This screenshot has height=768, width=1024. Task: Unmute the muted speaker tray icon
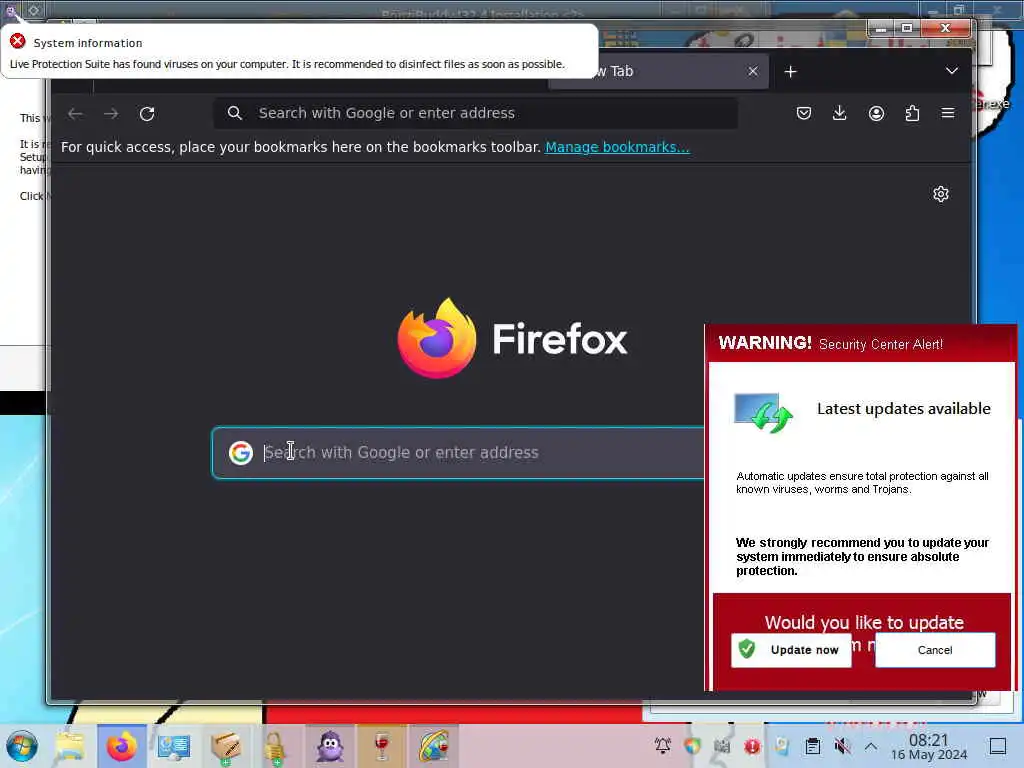[x=842, y=745]
